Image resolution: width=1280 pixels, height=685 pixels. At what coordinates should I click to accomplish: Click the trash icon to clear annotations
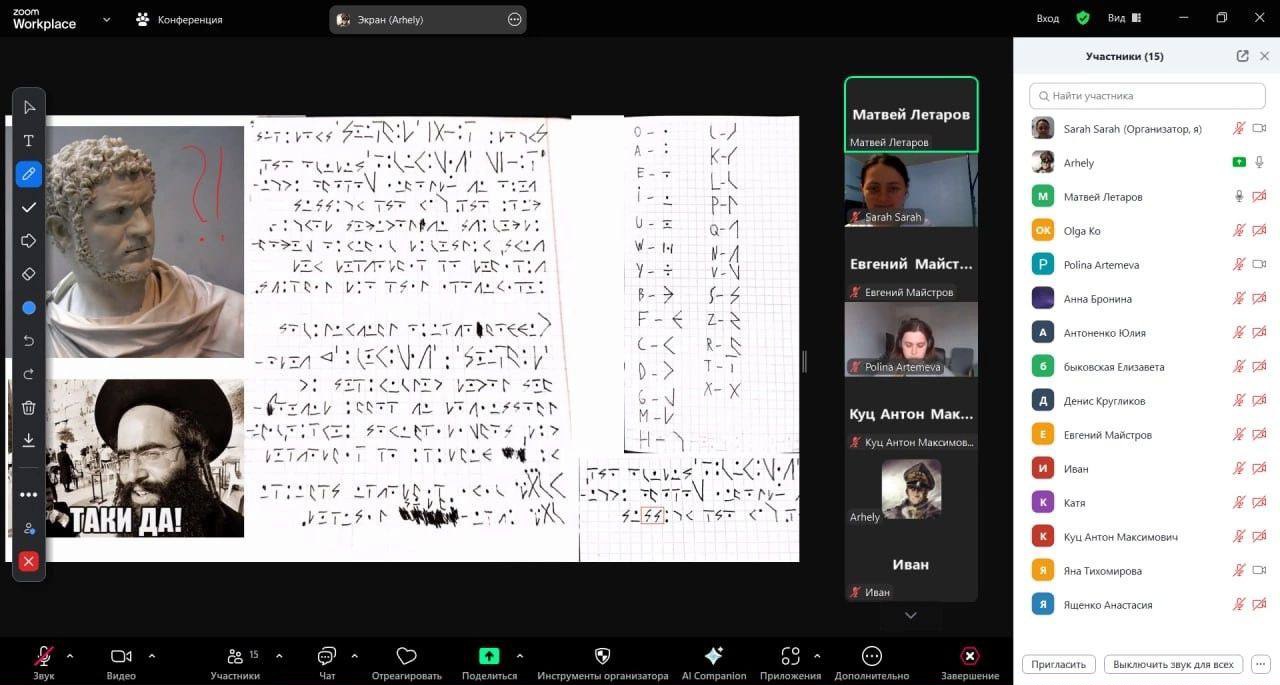coord(28,407)
